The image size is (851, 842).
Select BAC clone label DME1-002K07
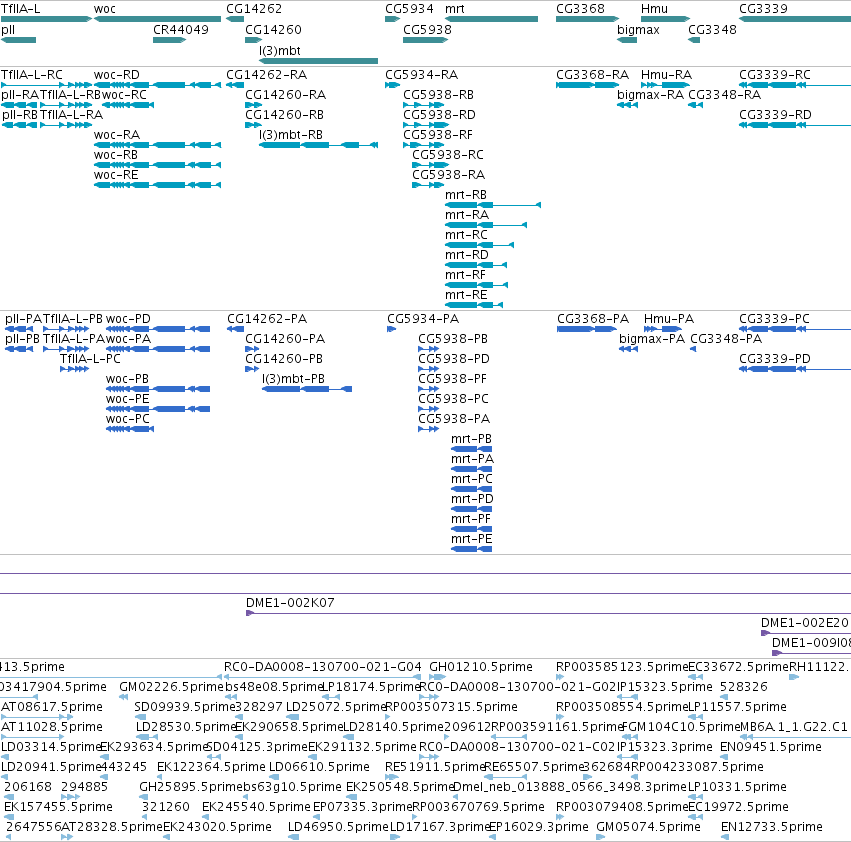(x=290, y=603)
